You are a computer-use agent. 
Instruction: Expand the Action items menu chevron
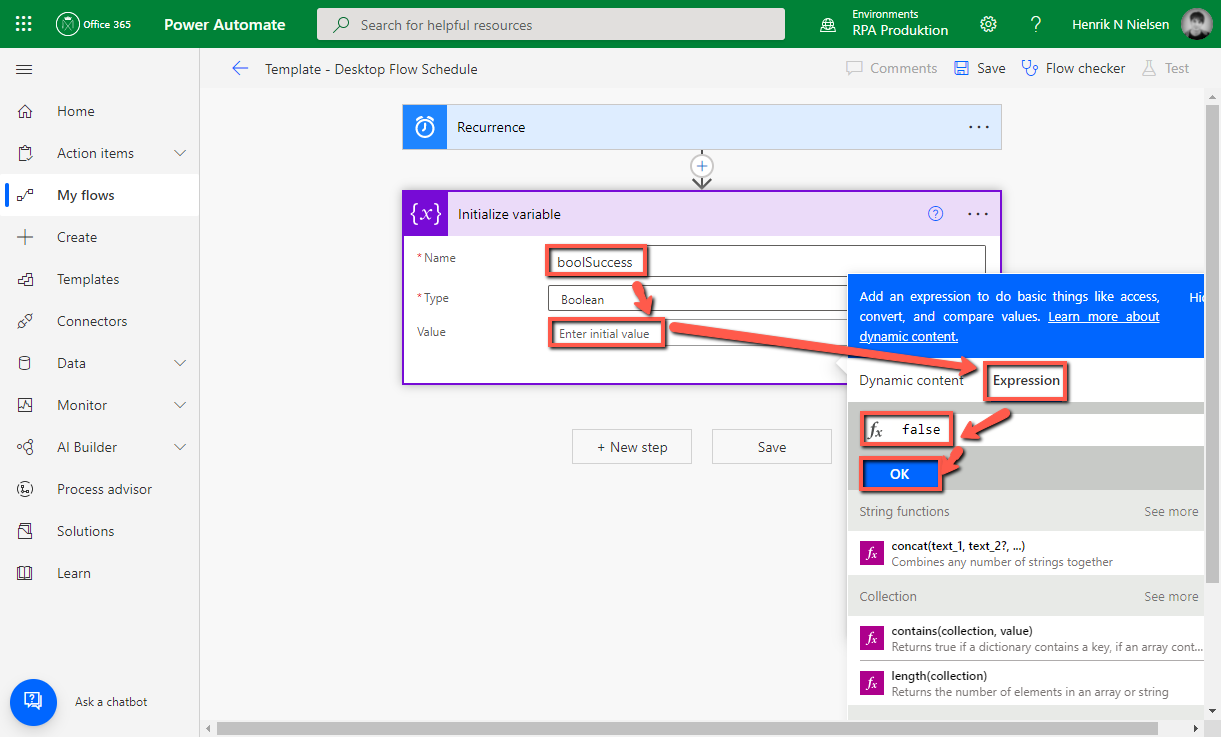pyautogui.click(x=180, y=153)
